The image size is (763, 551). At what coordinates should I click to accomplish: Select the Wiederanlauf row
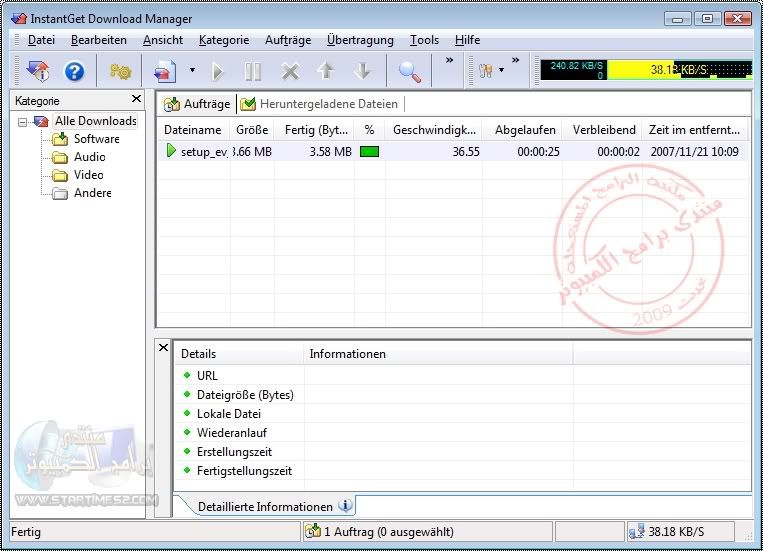(x=463, y=432)
